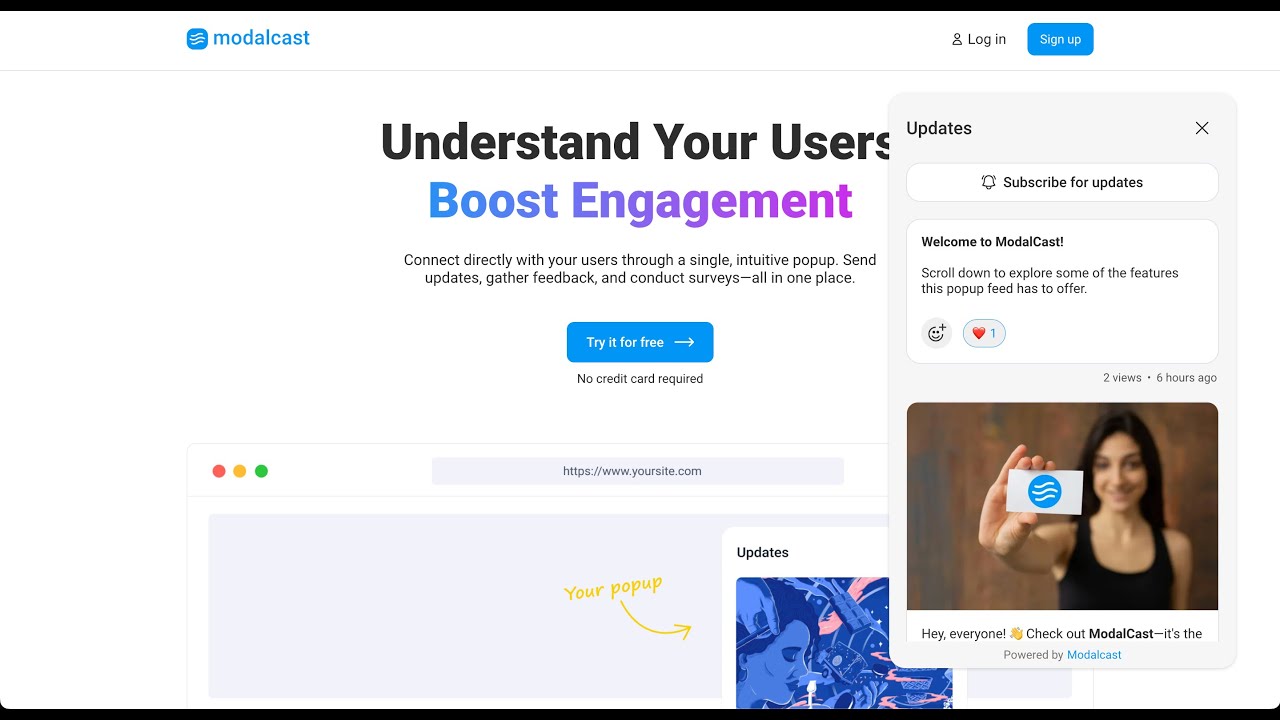Open the Log in link
The image size is (1280, 720).
978,39
